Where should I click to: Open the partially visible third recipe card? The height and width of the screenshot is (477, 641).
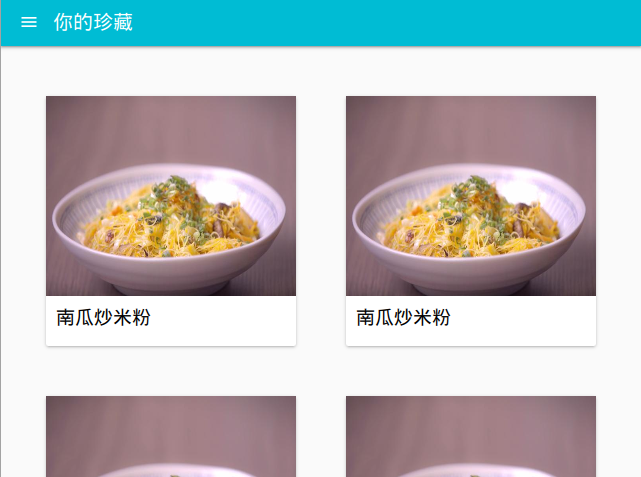[171, 436]
